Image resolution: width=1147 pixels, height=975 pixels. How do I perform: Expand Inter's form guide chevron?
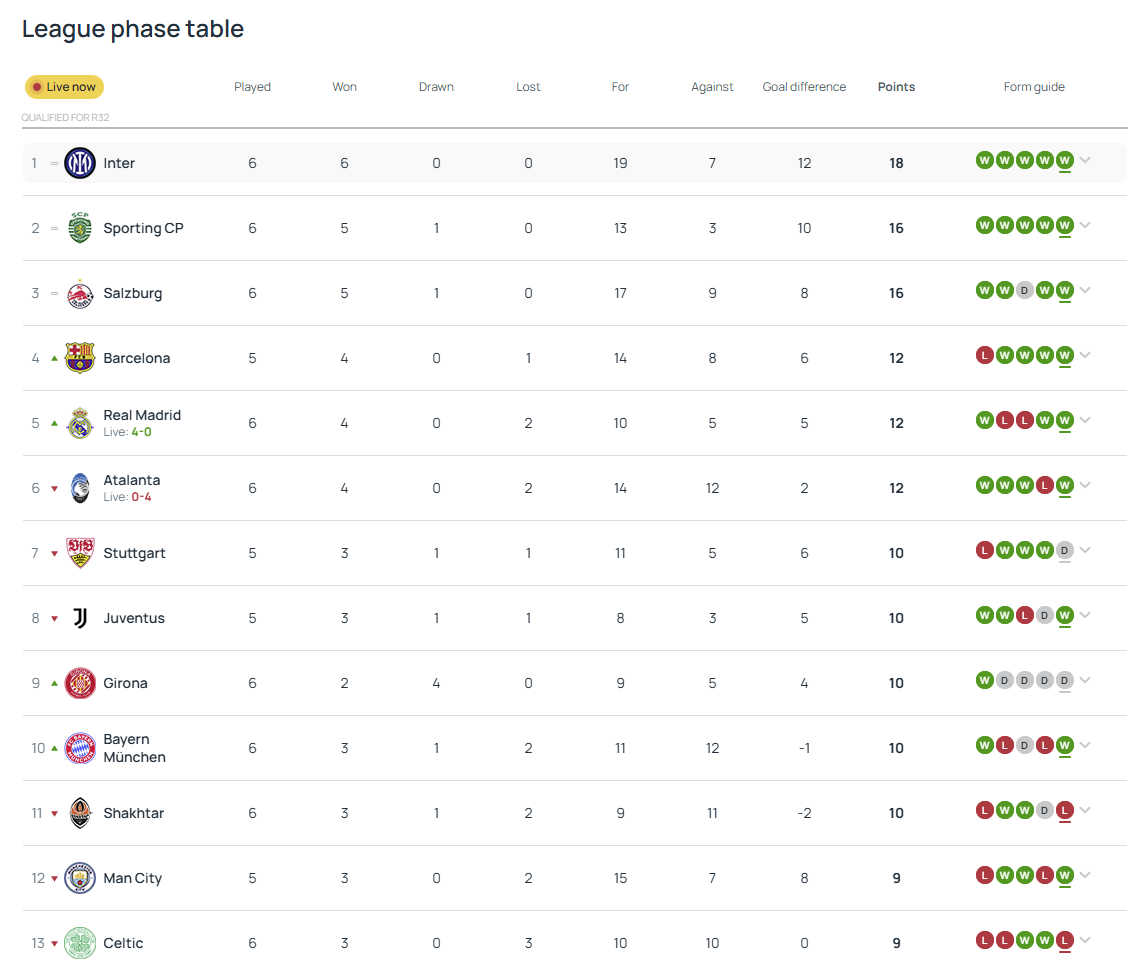pyautogui.click(x=1085, y=160)
